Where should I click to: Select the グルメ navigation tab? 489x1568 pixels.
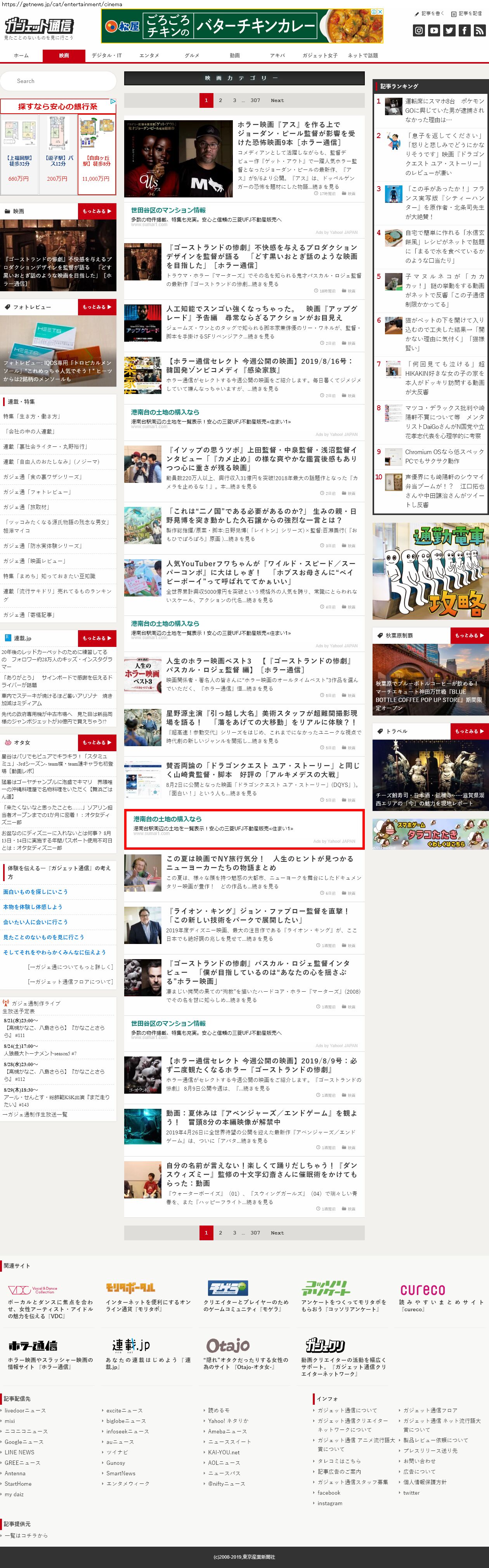(x=192, y=55)
